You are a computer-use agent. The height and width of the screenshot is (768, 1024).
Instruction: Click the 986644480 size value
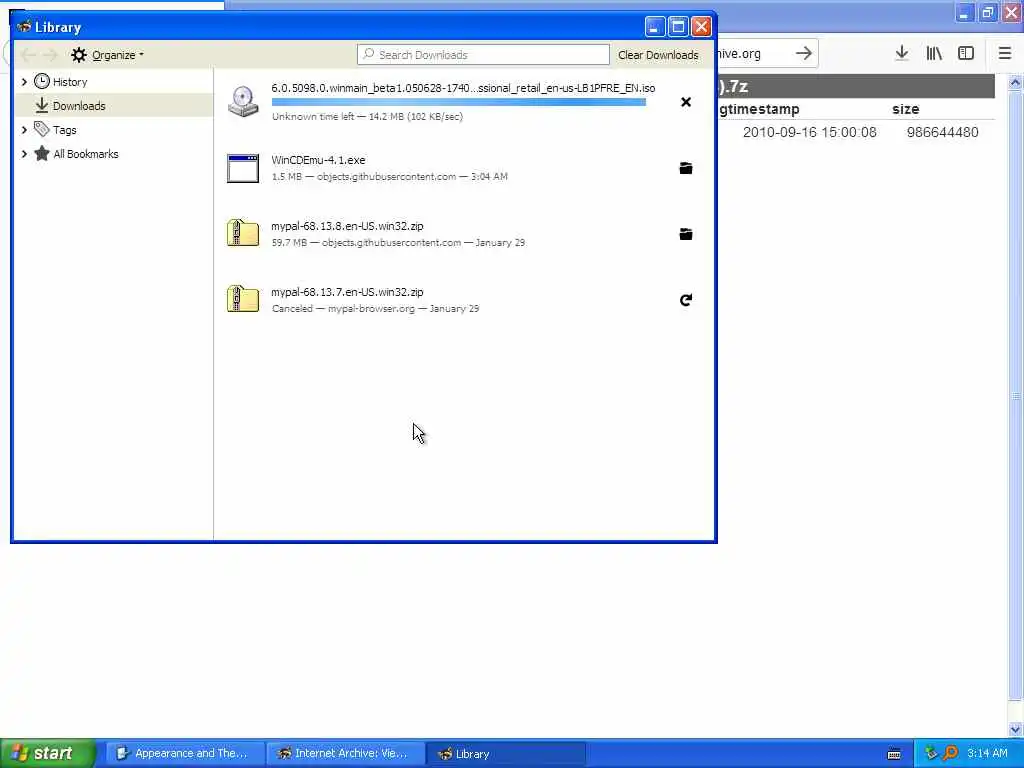(942, 132)
